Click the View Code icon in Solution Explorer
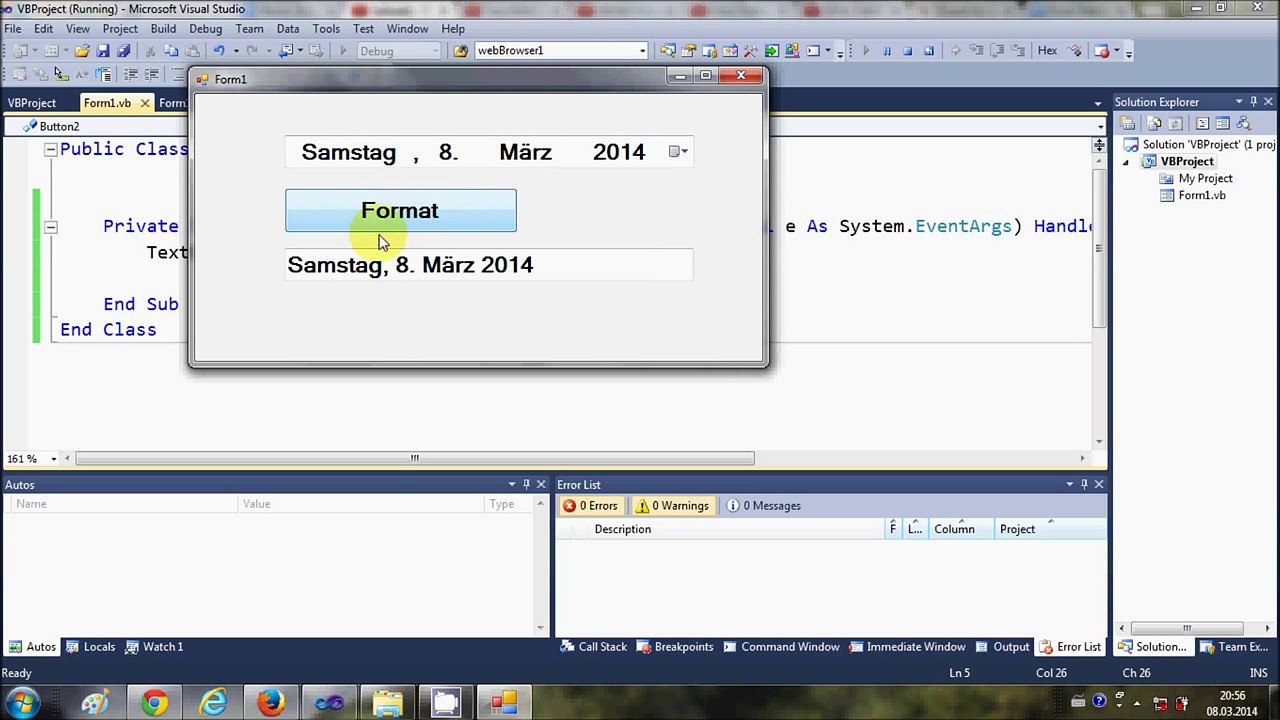The image size is (1280, 720). [x=1202, y=124]
